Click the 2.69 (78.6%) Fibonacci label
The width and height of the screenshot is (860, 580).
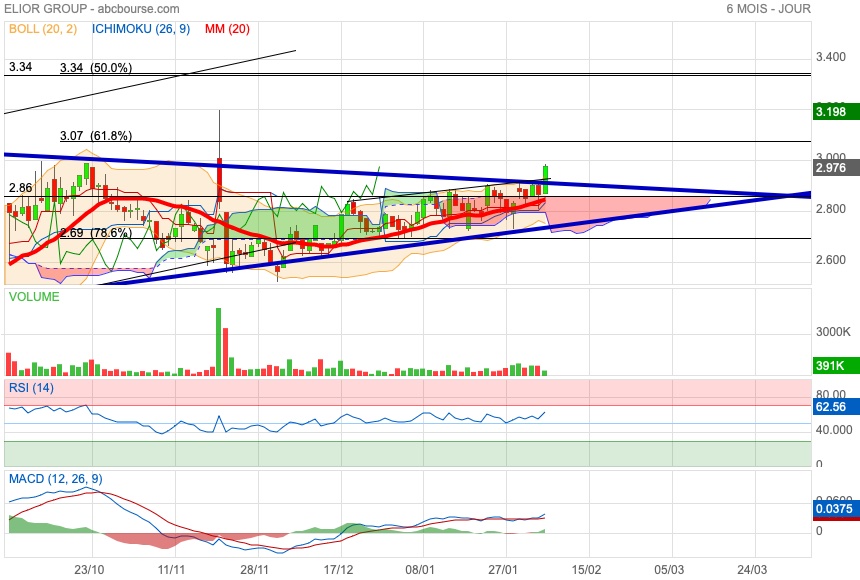(x=96, y=232)
